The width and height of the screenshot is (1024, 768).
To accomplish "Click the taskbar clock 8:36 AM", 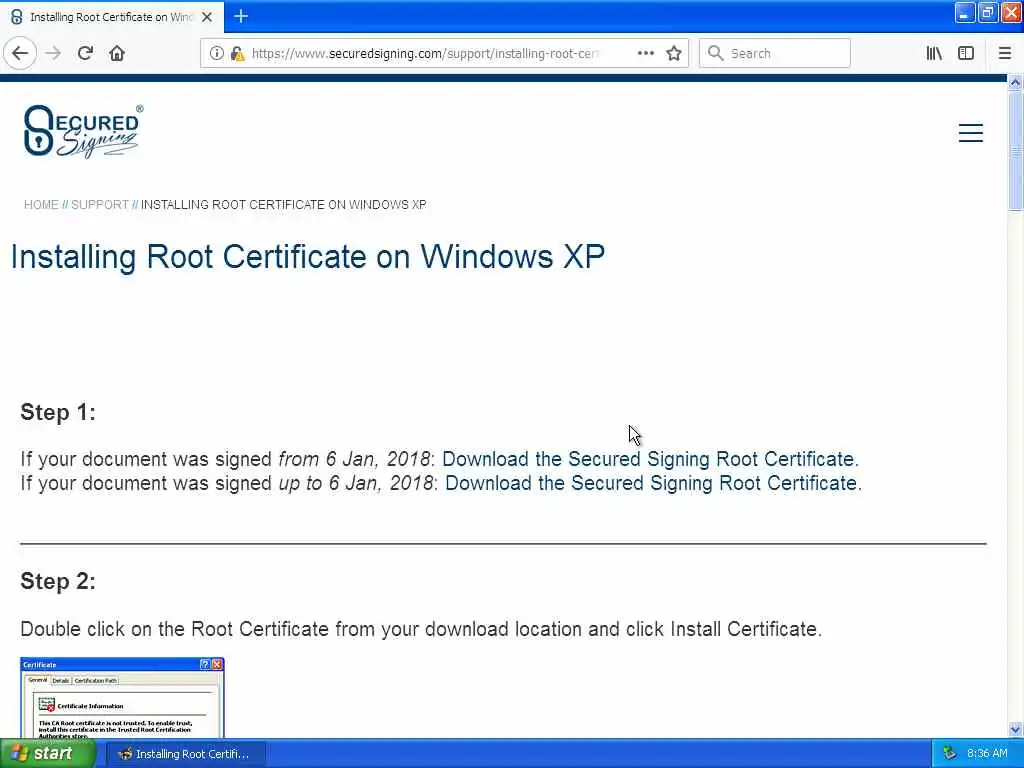I will coord(987,754).
